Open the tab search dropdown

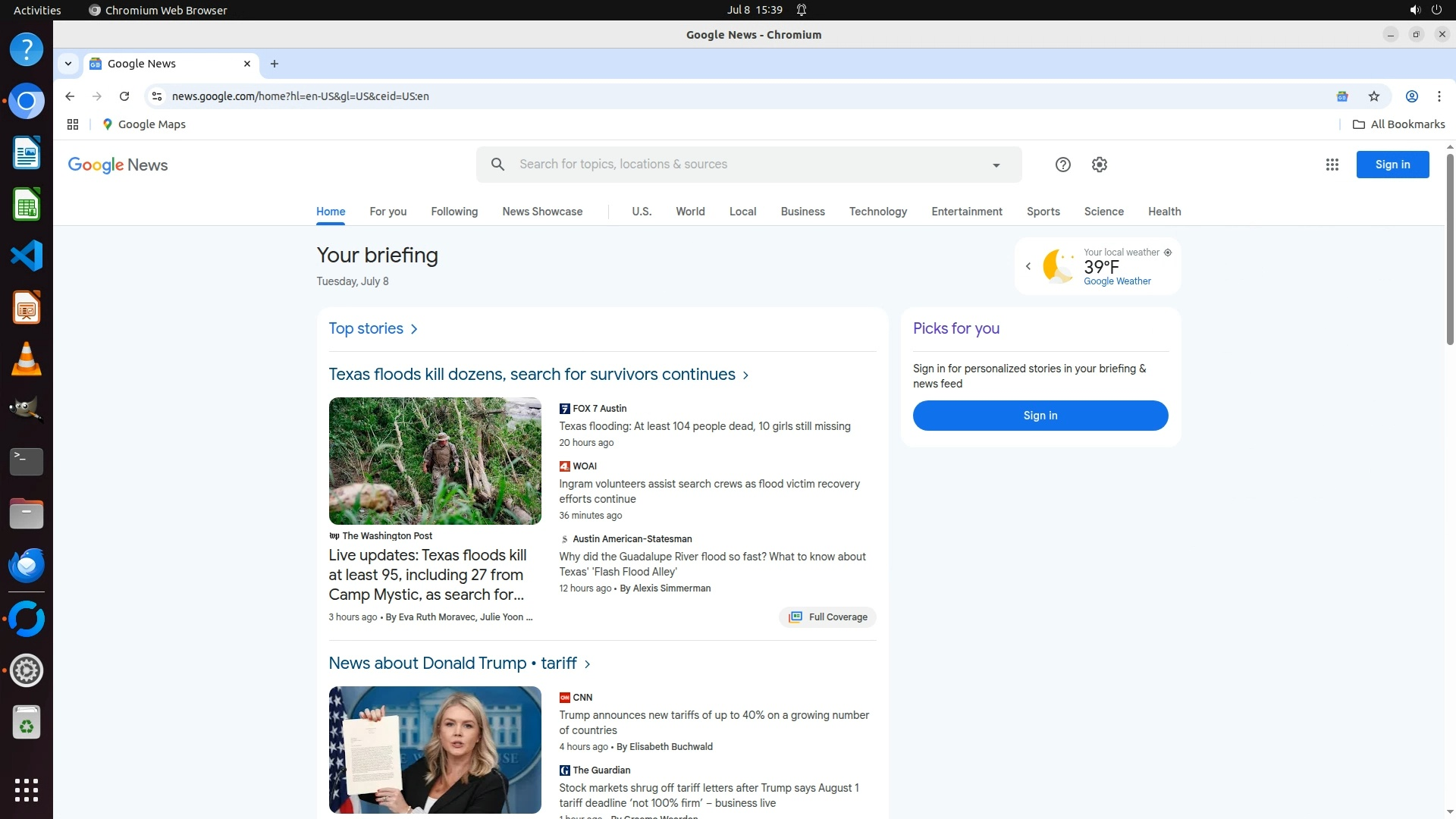point(68,64)
